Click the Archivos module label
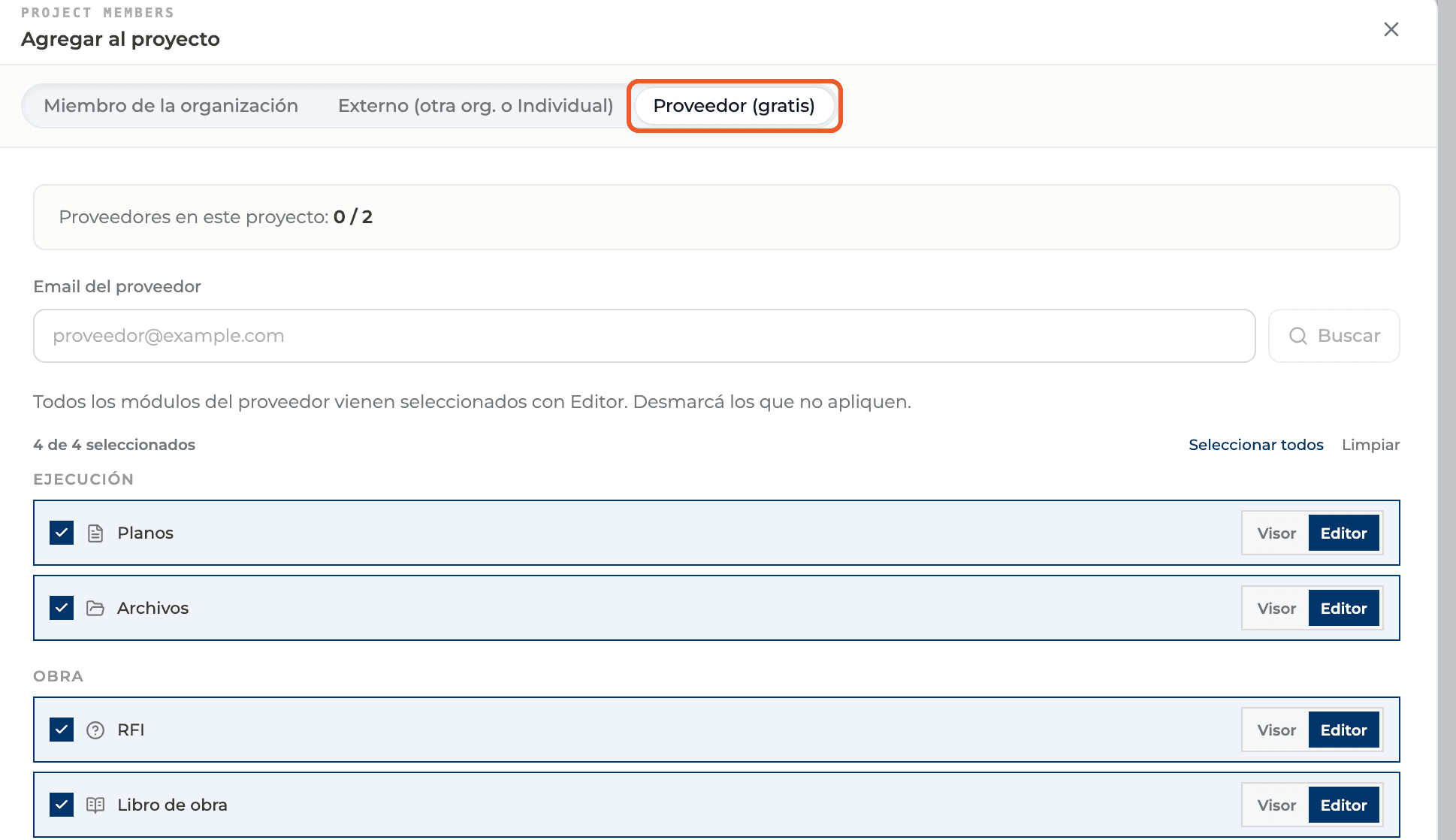The width and height of the screenshot is (1456, 840). (153, 609)
